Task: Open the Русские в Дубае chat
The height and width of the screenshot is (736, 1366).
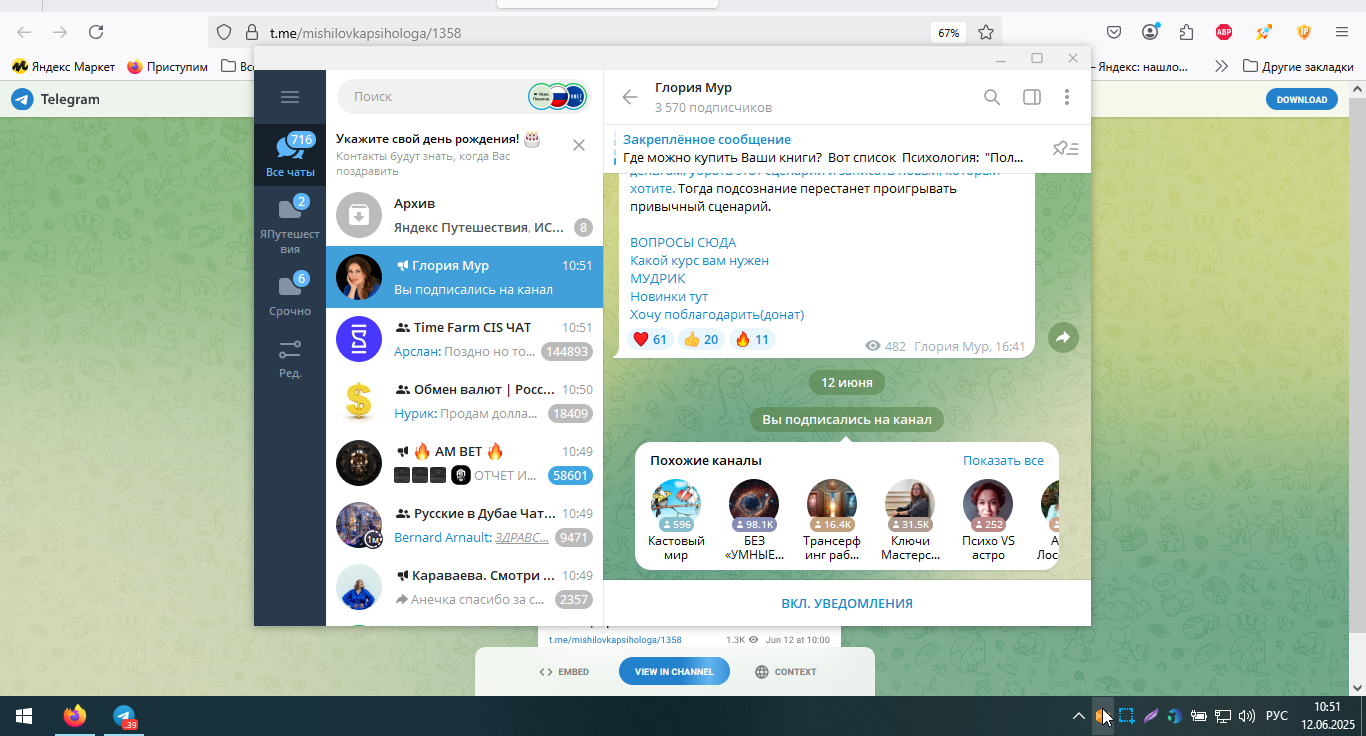Action: pyautogui.click(x=465, y=525)
